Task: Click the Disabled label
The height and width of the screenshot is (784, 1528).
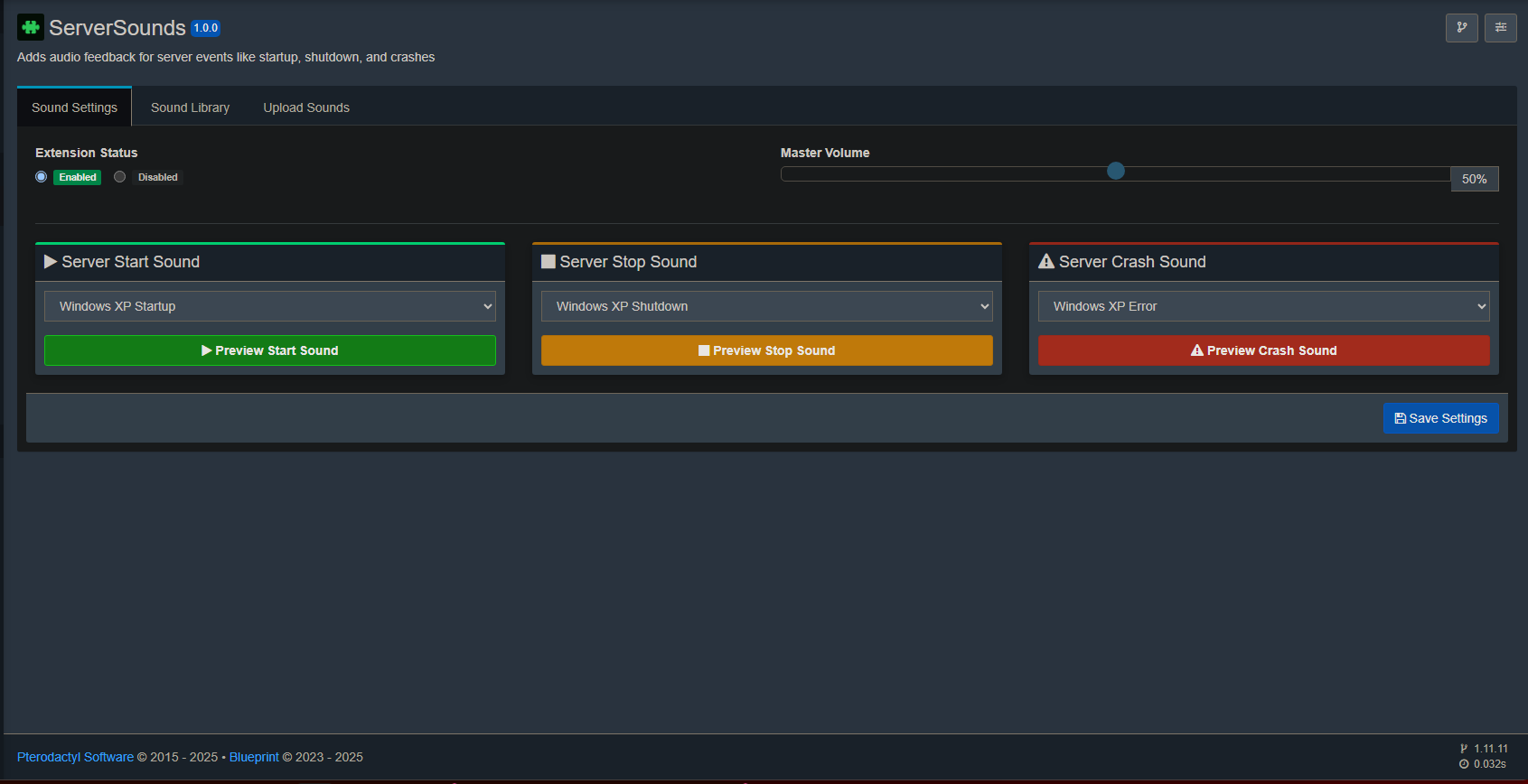Action: (158, 177)
